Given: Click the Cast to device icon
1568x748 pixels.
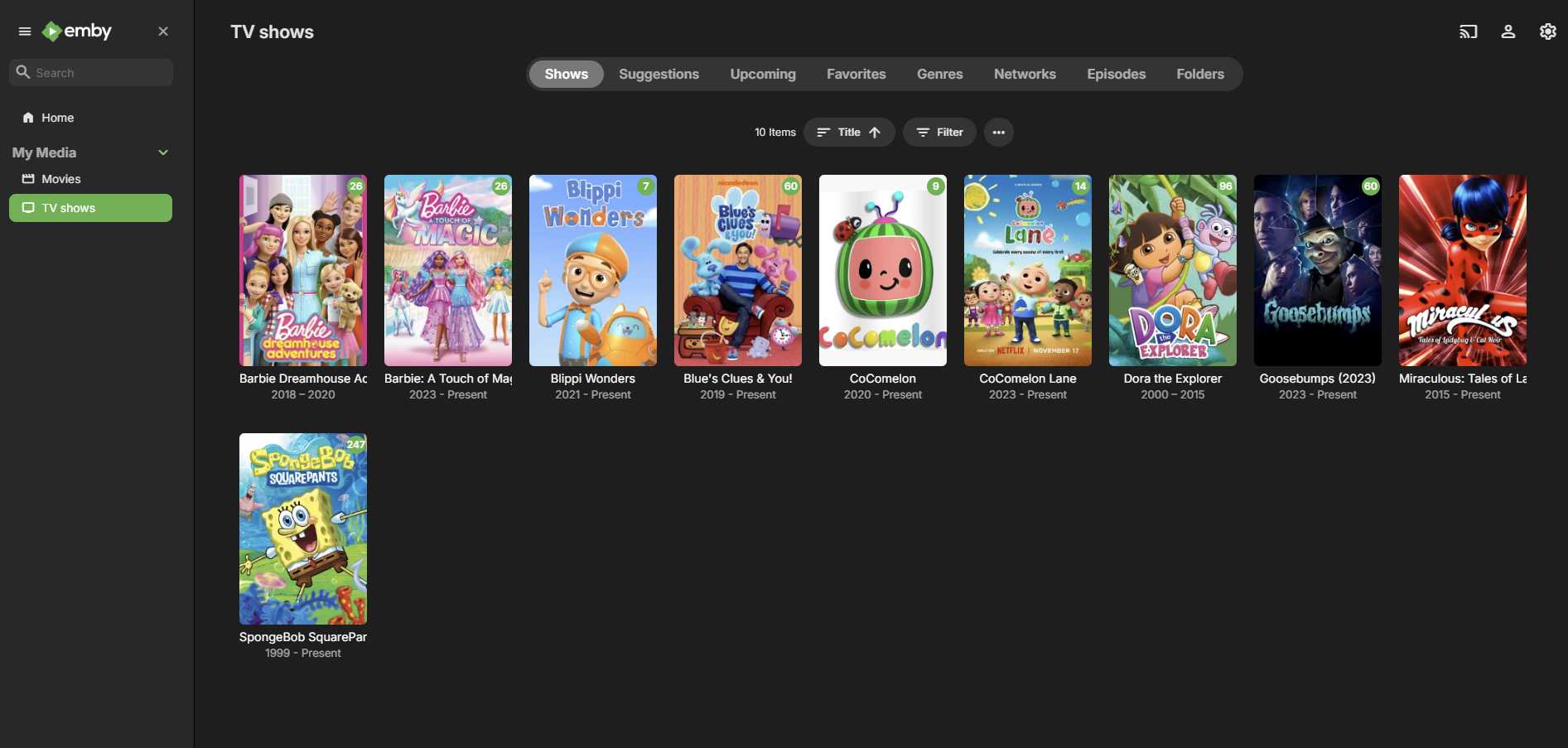Looking at the screenshot, I should (1469, 31).
